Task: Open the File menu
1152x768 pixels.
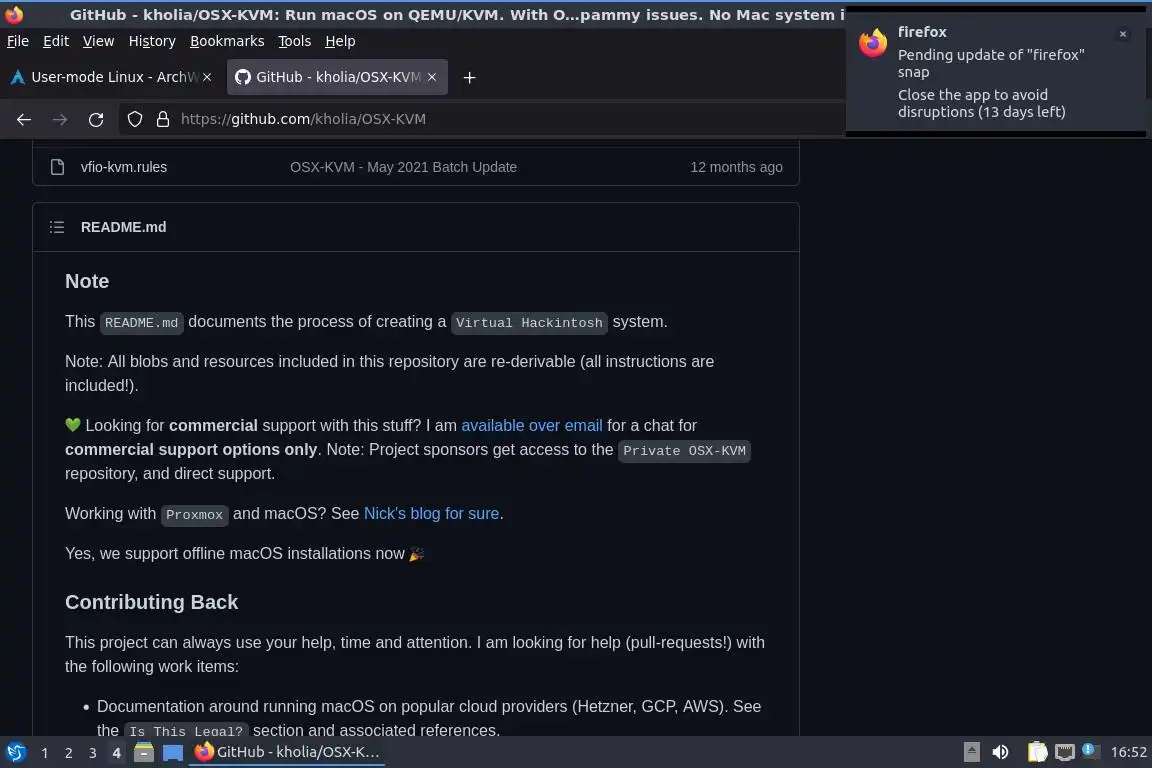Action: pyautogui.click(x=18, y=41)
